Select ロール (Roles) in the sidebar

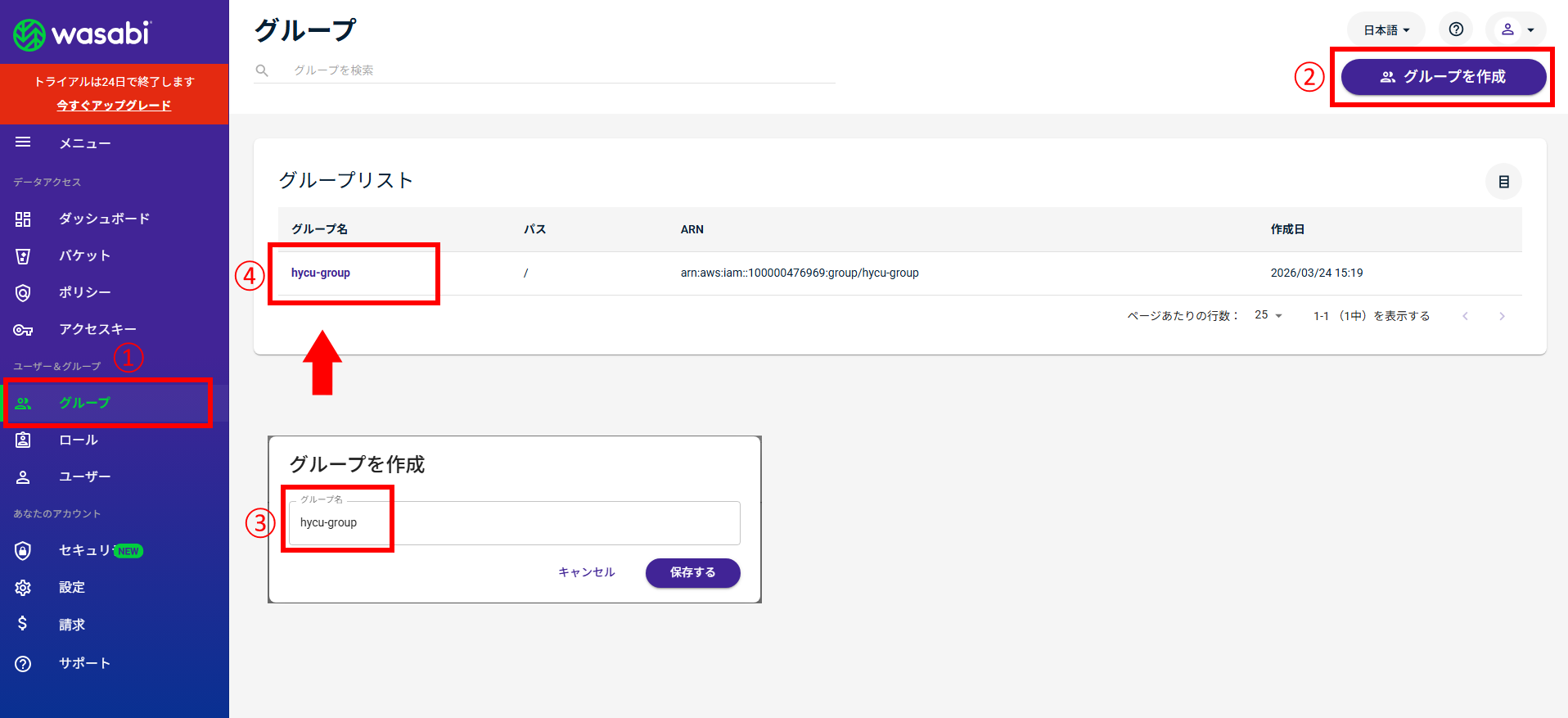click(x=79, y=440)
